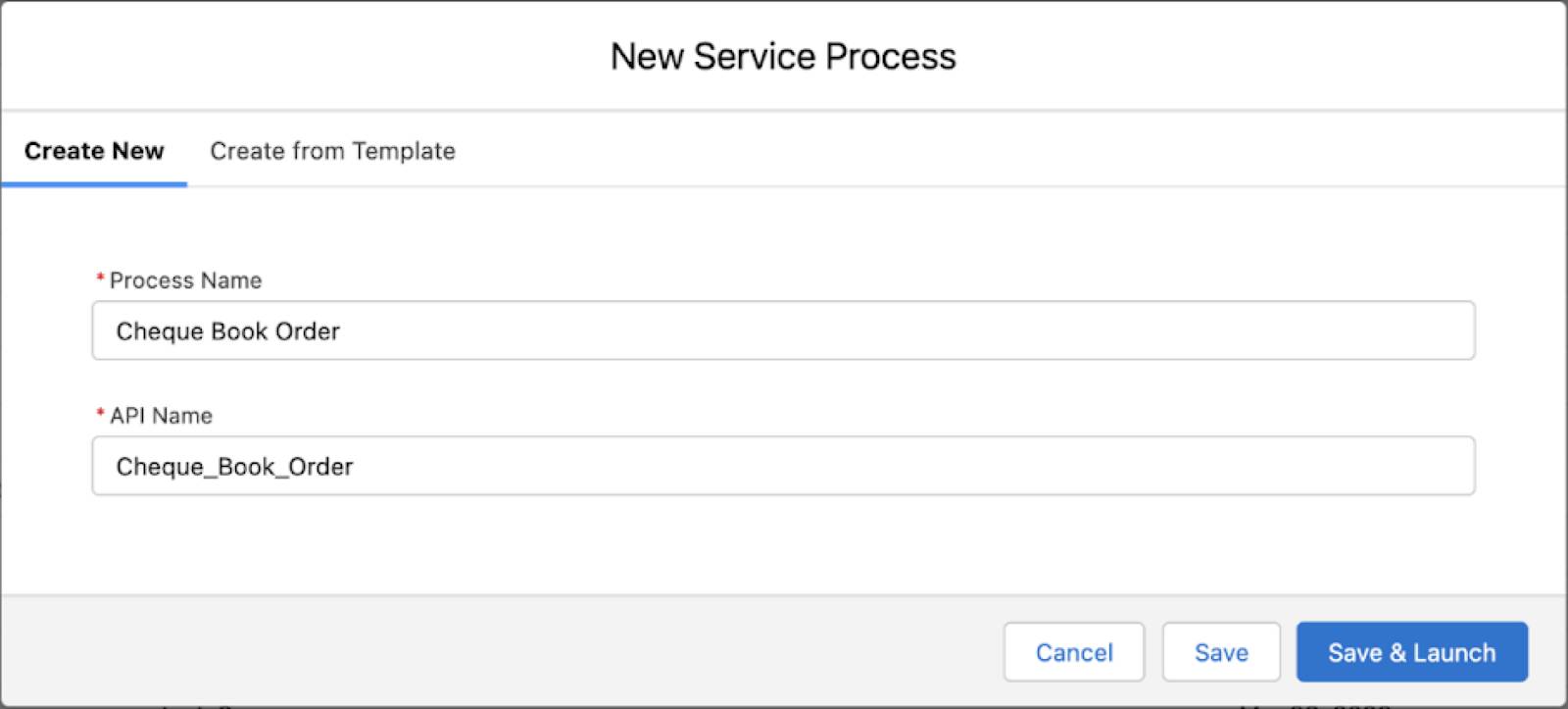Image resolution: width=1568 pixels, height=709 pixels.
Task: Click the Save & Launch button
Action: [1411, 651]
